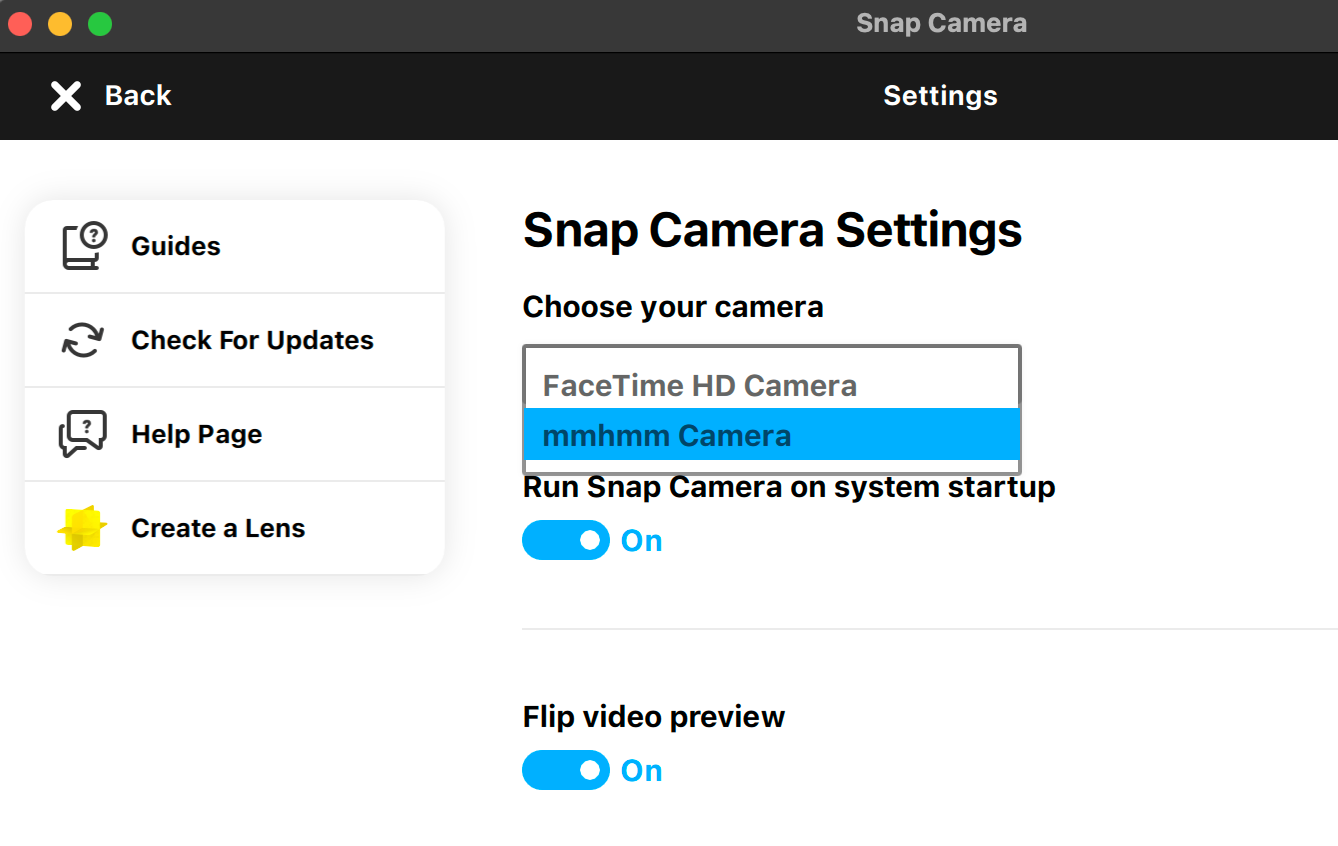The width and height of the screenshot is (1338, 846).
Task: Toggle Run Snap Camera on system startup
Action: coord(566,540)
